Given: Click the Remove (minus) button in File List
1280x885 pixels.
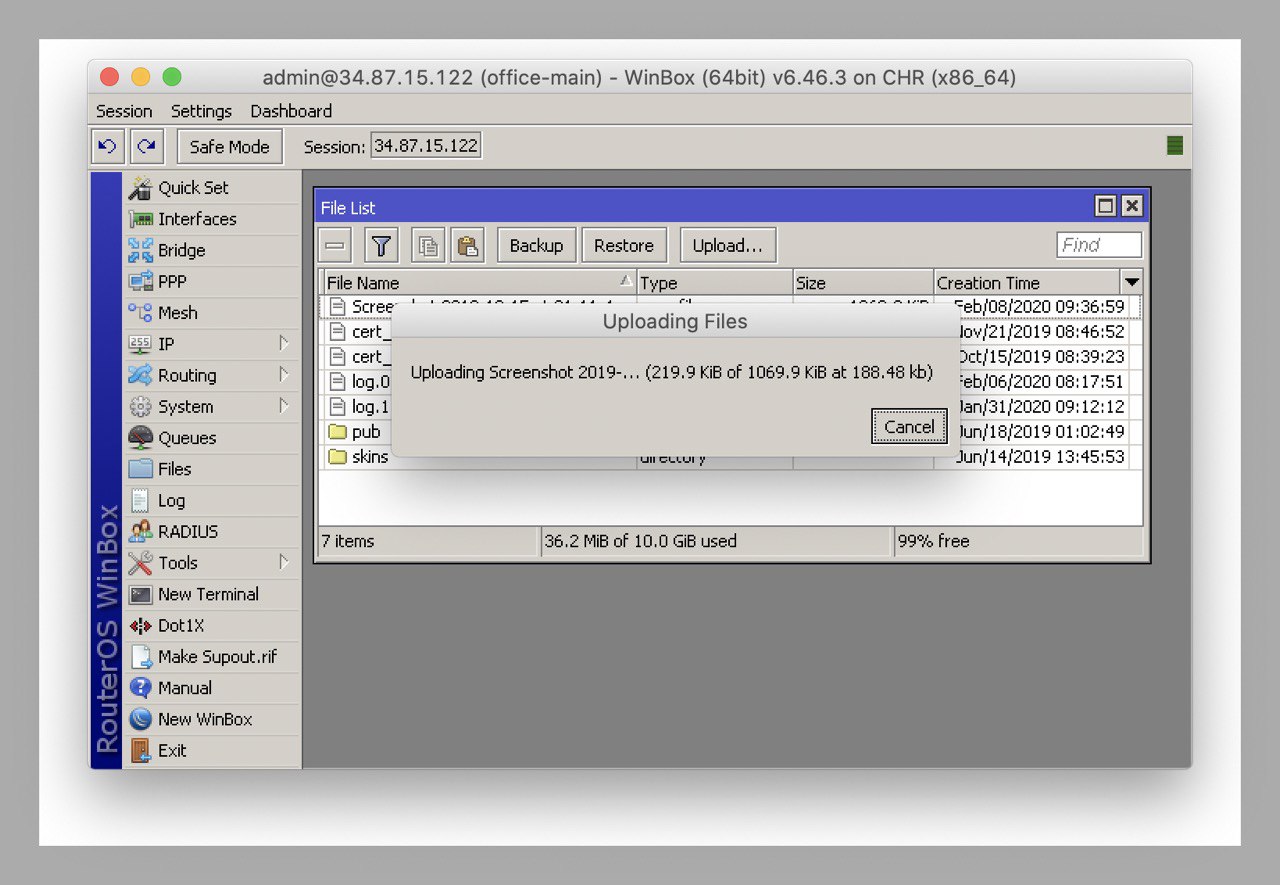Looking at the screenshot, I should pos(336,245).
